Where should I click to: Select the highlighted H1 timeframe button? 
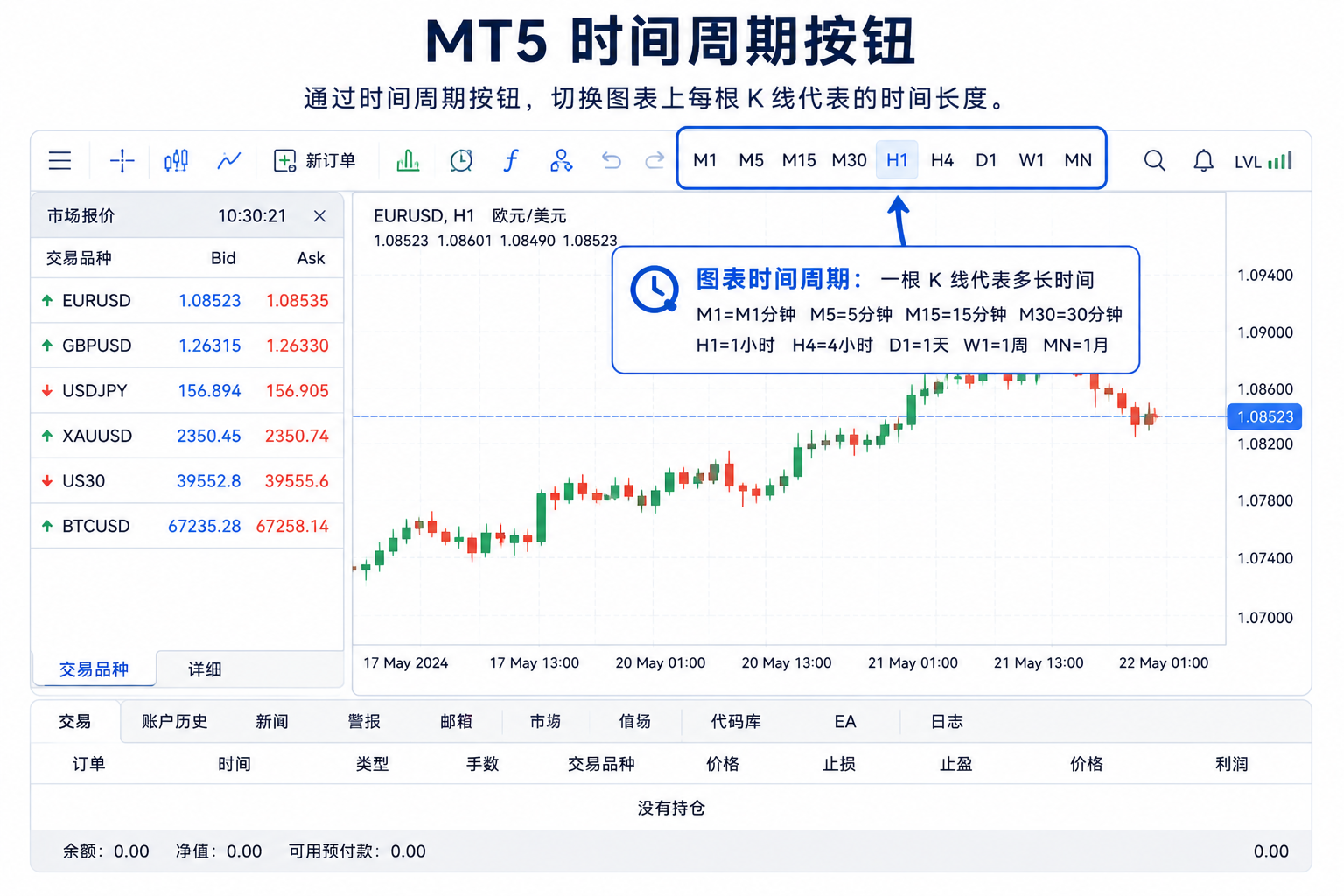(x=897, y=160)
